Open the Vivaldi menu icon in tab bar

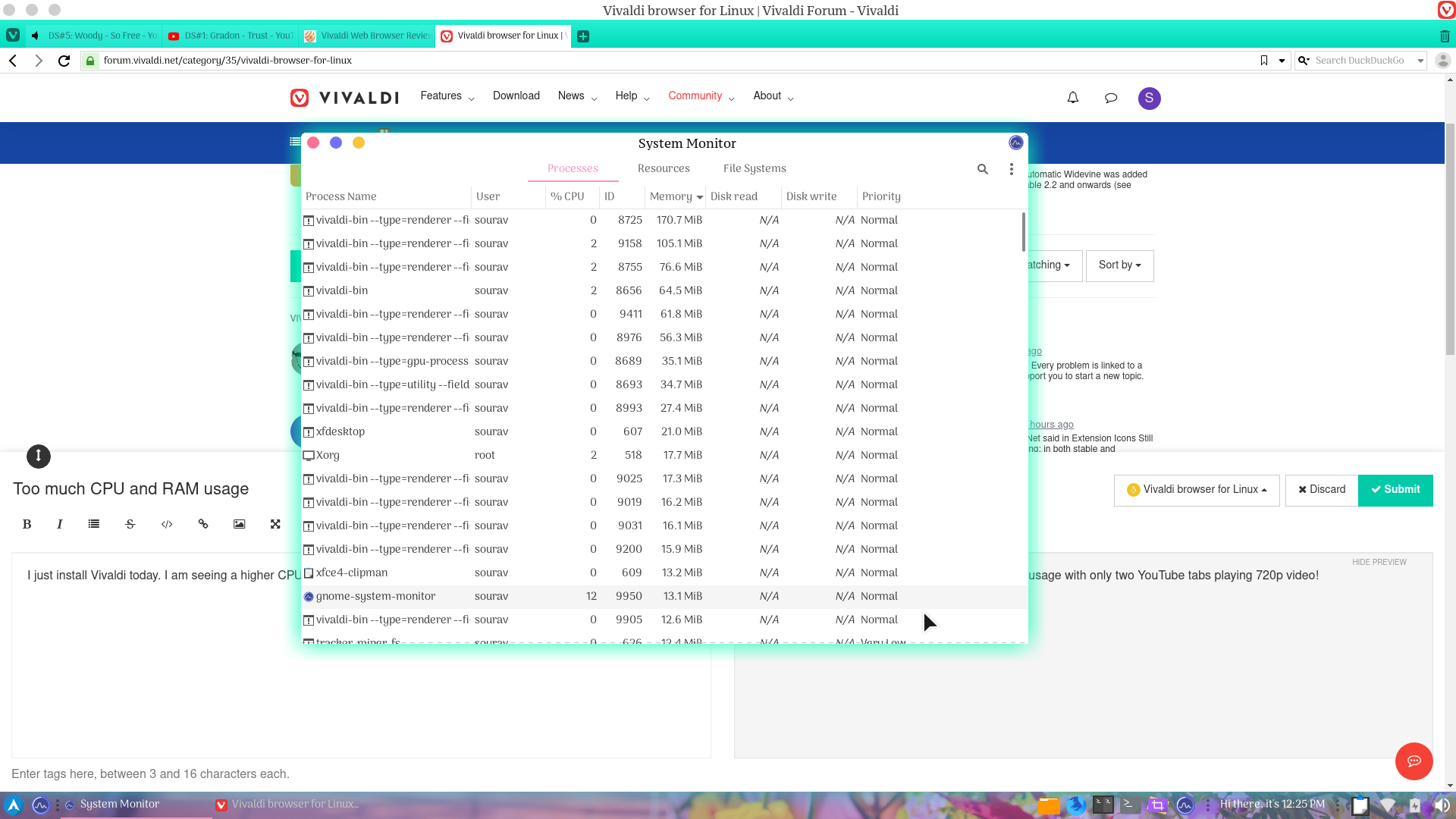tap(13, 36)
